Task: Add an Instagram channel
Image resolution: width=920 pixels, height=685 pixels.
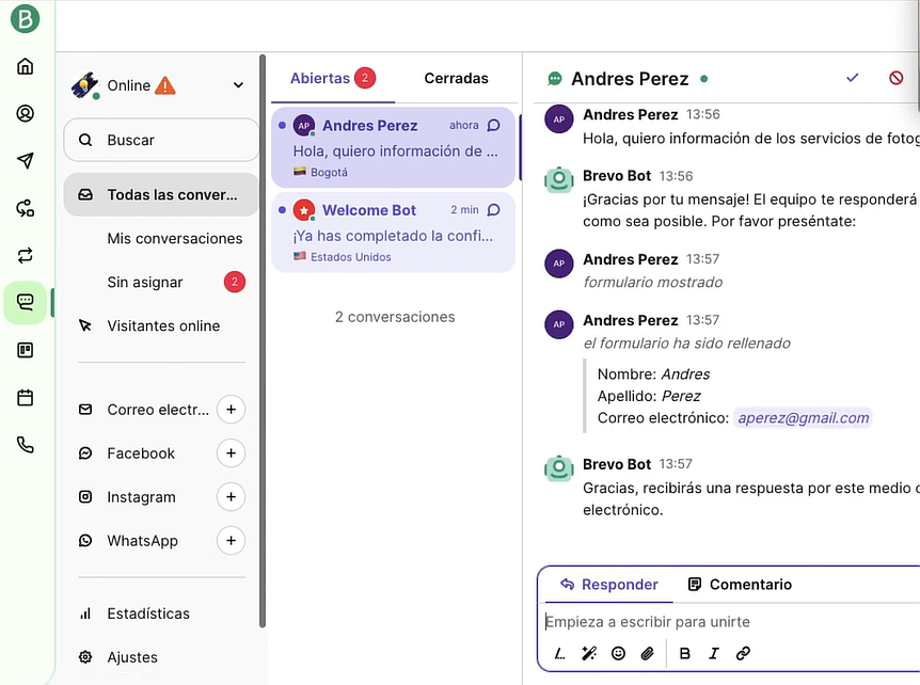Action: 231,497
